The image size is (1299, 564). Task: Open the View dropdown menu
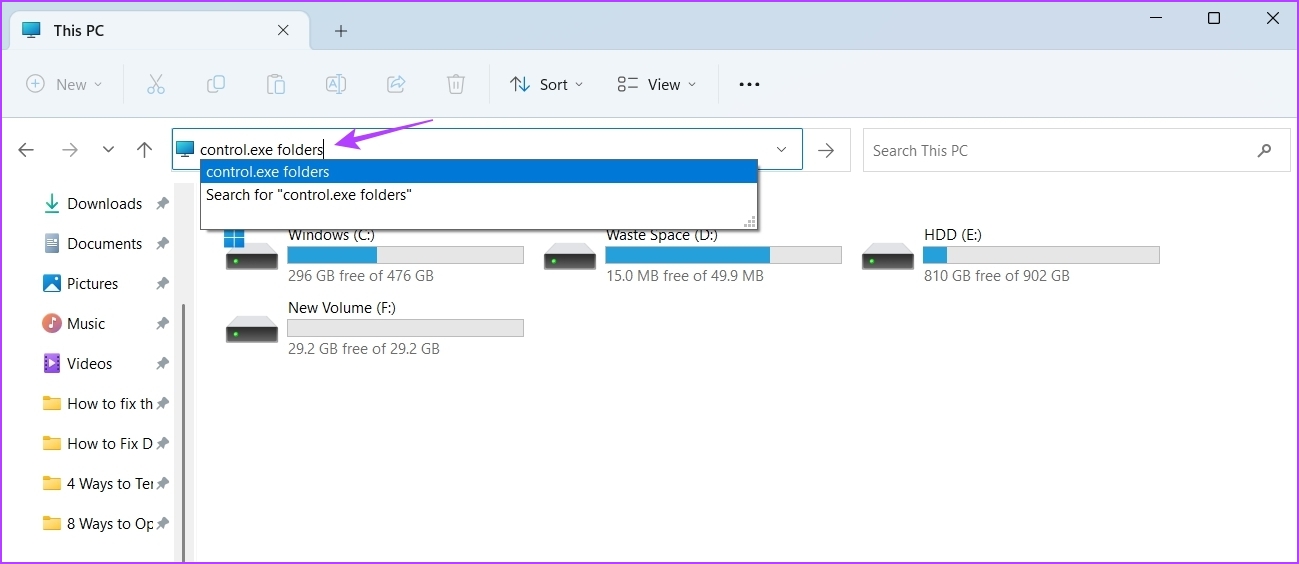(x=656, y=85)
